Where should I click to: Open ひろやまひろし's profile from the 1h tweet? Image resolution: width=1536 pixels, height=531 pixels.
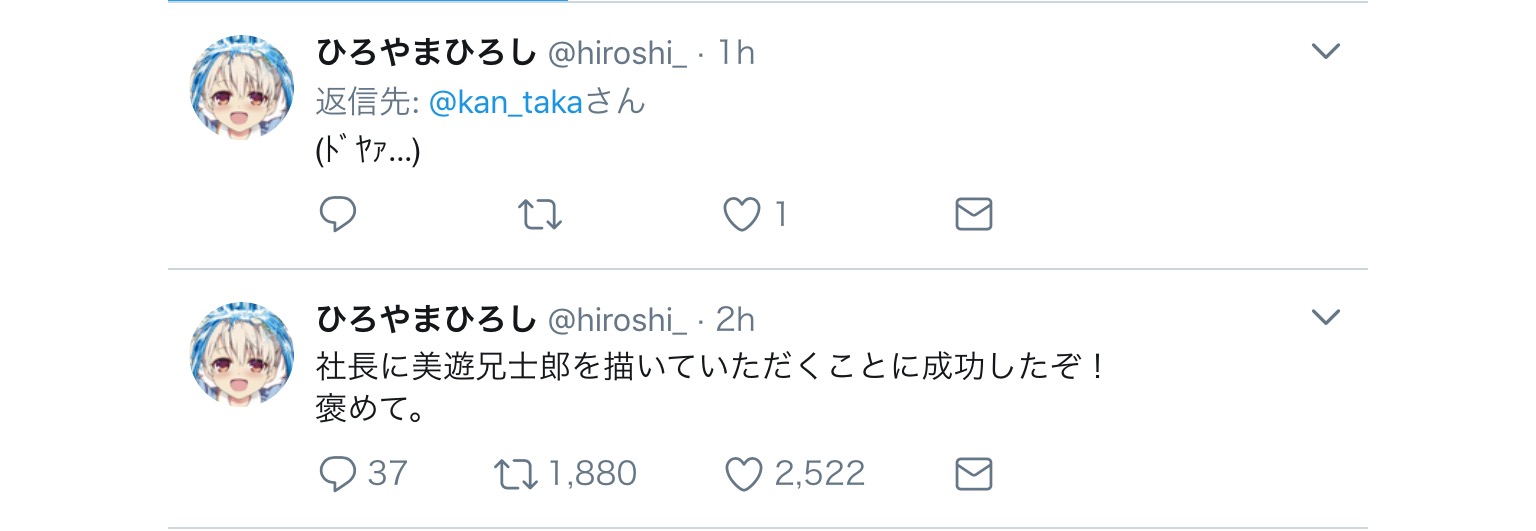(x=426, y=53)
